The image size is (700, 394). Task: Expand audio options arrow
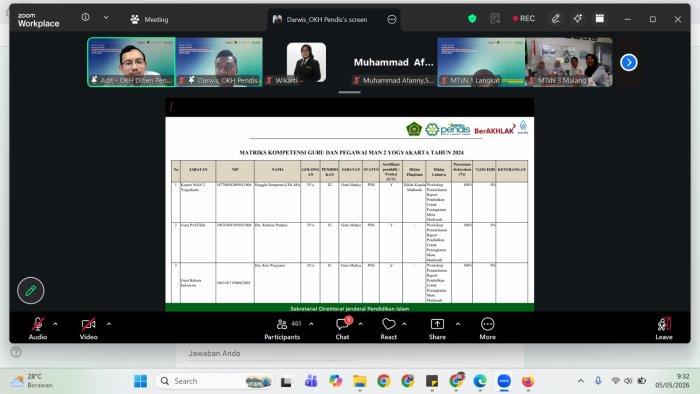55,324
